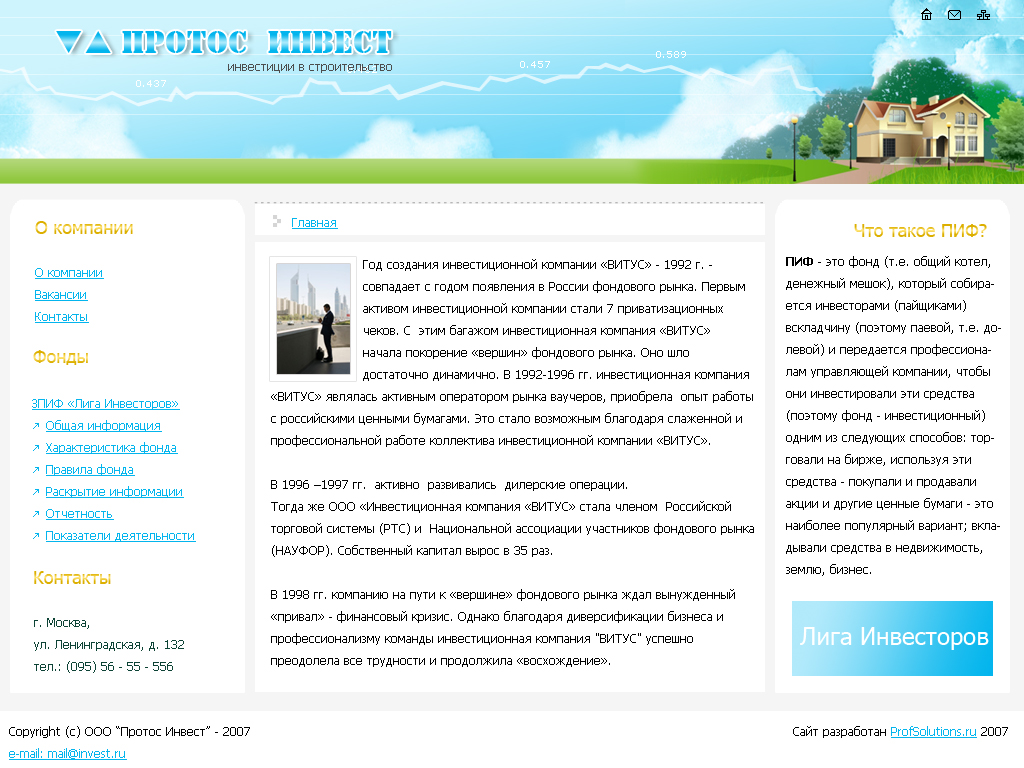This screenshot has height=768, width=1024.
Task: Open the envelope mail icon at top right
Action: (x=952, y=15)
